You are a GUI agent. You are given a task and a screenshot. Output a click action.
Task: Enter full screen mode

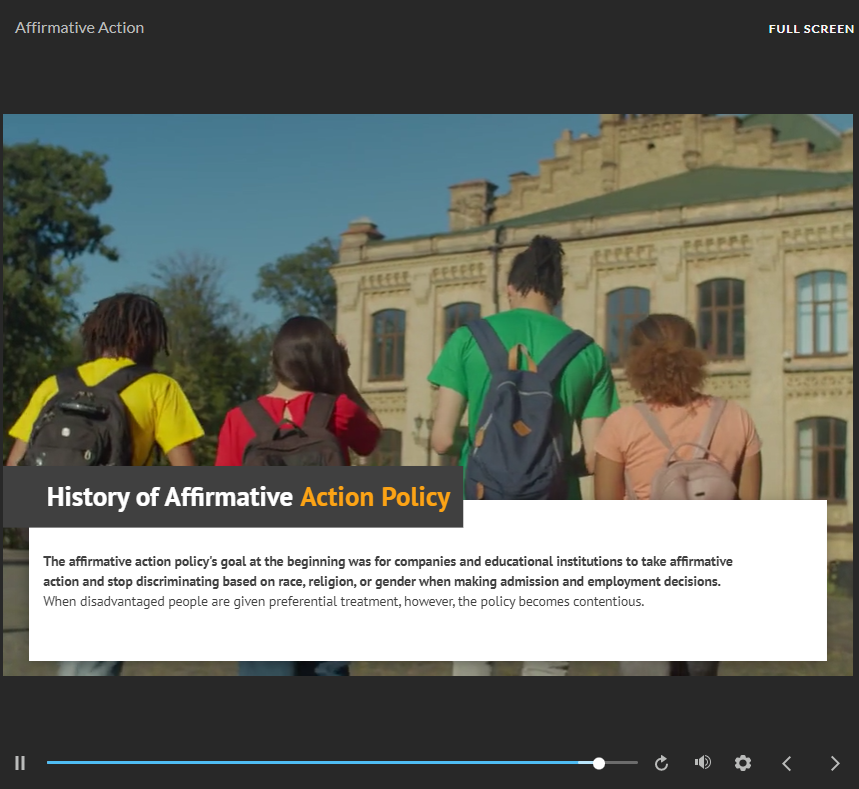pos(810,29)
